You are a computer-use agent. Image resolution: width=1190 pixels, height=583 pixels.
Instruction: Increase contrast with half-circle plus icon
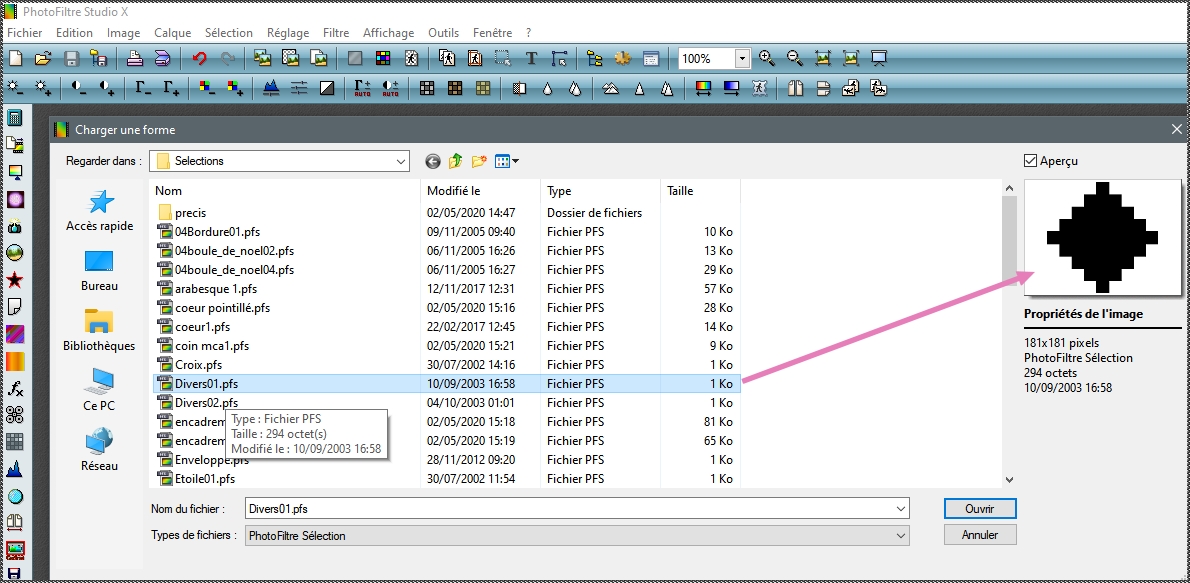(107, 89)
